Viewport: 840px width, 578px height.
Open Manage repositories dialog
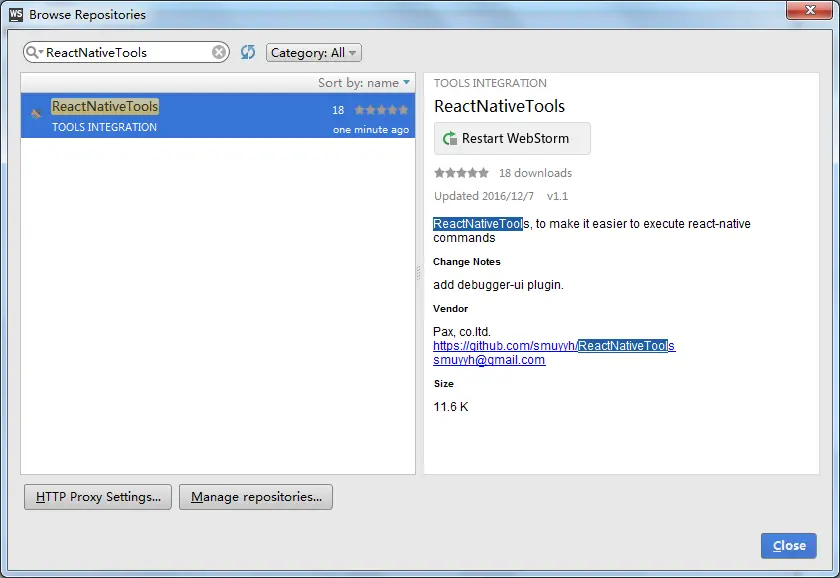[x=256, y=497]
